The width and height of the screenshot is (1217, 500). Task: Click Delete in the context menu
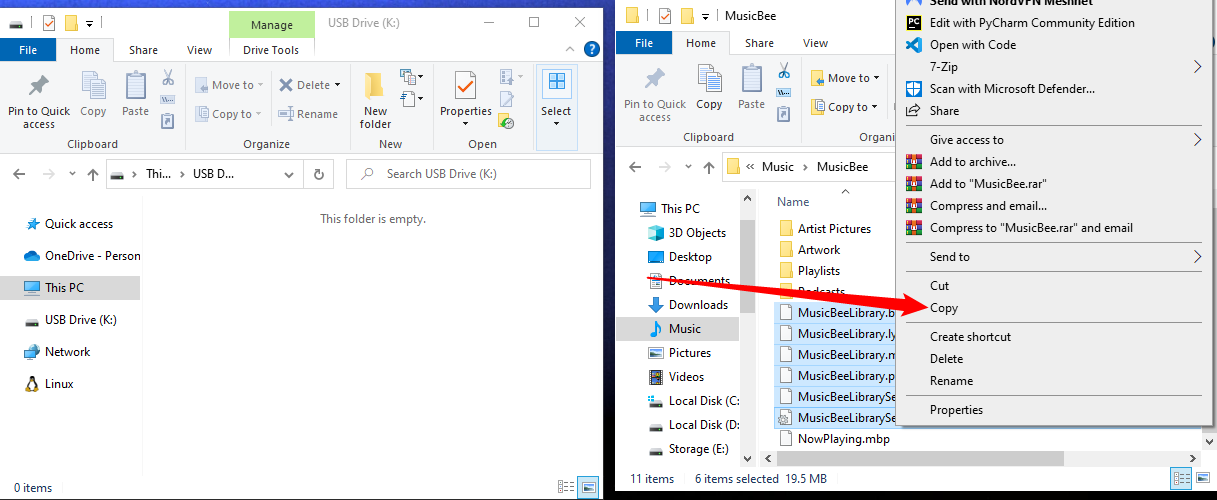point(947,359)
